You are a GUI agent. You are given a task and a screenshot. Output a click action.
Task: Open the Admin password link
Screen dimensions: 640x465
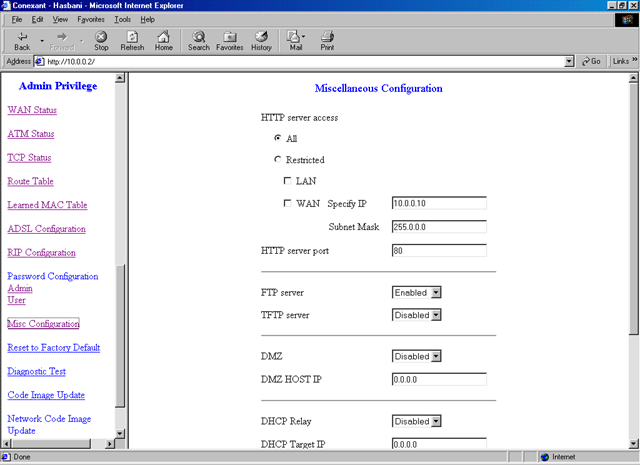click(20, 288)
